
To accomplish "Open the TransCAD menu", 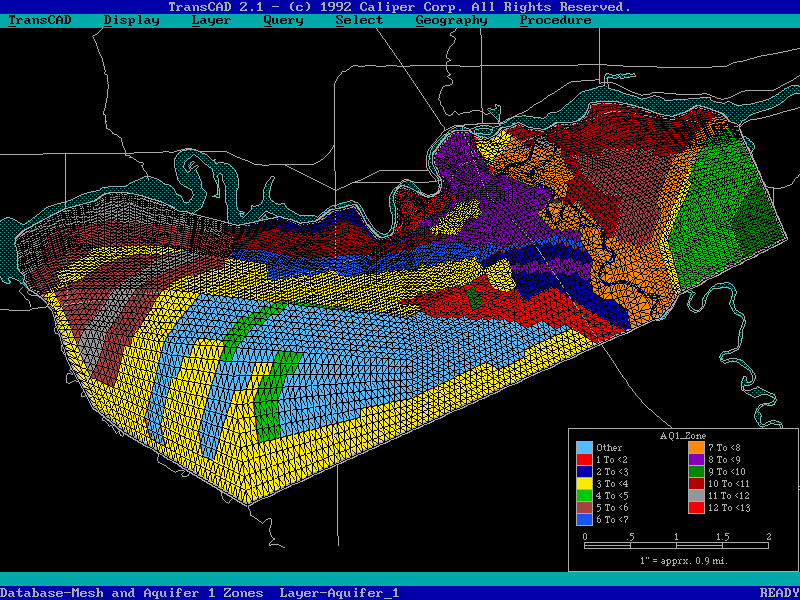I will click(40, 20).
